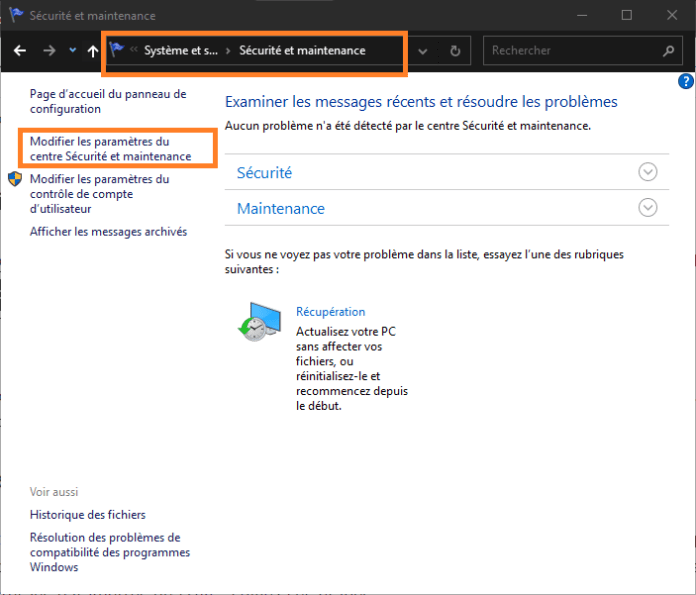
Task: Open help with the blue question mark
Action: tap(686, 82)
